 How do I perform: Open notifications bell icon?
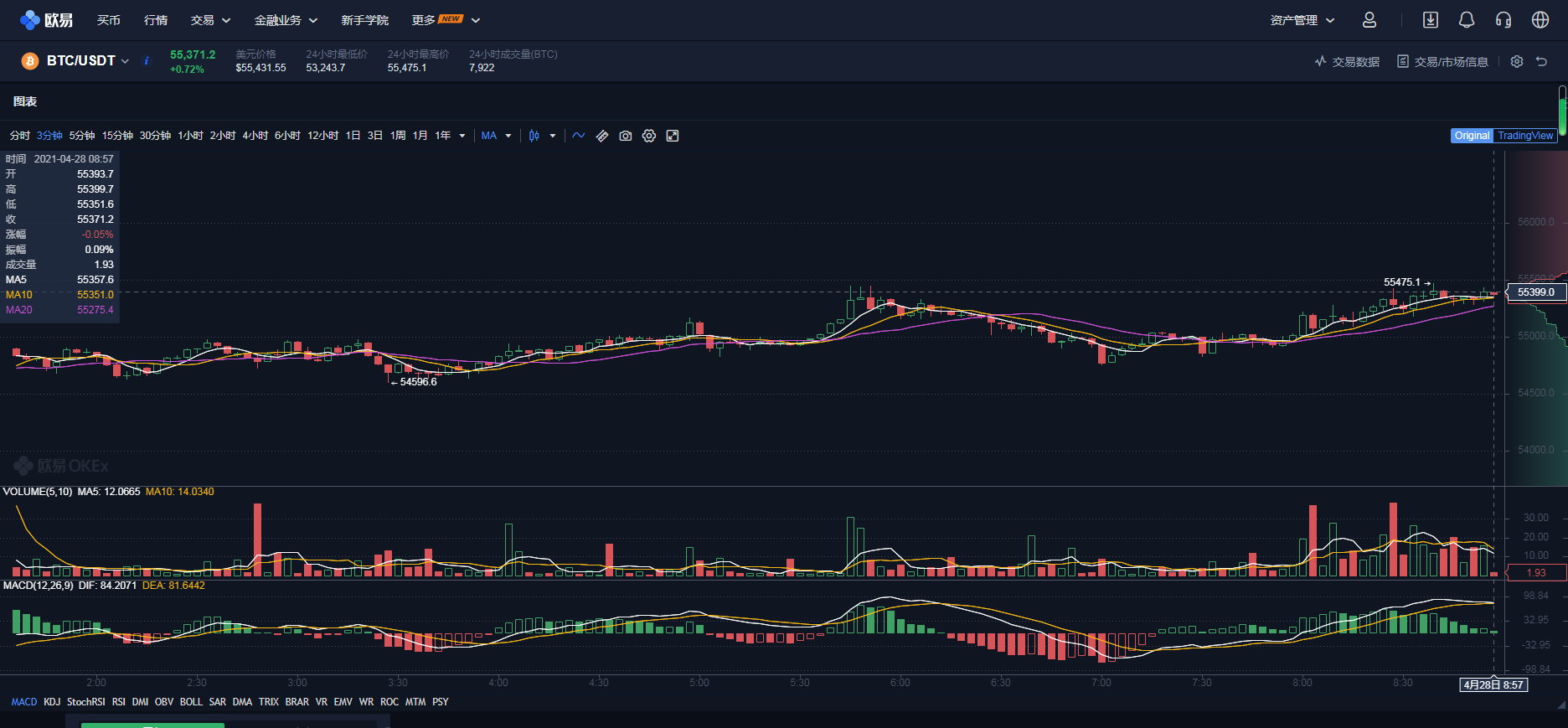(1467, 20)
